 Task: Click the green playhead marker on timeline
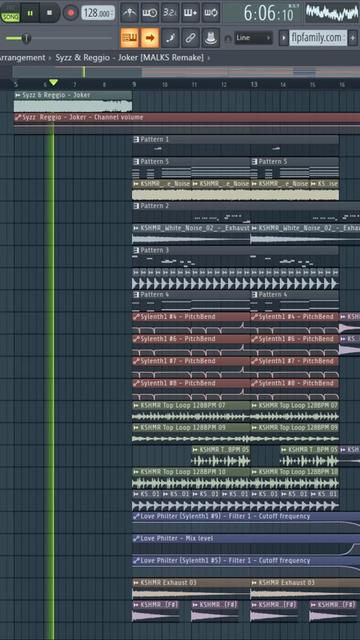coord(53,83)
